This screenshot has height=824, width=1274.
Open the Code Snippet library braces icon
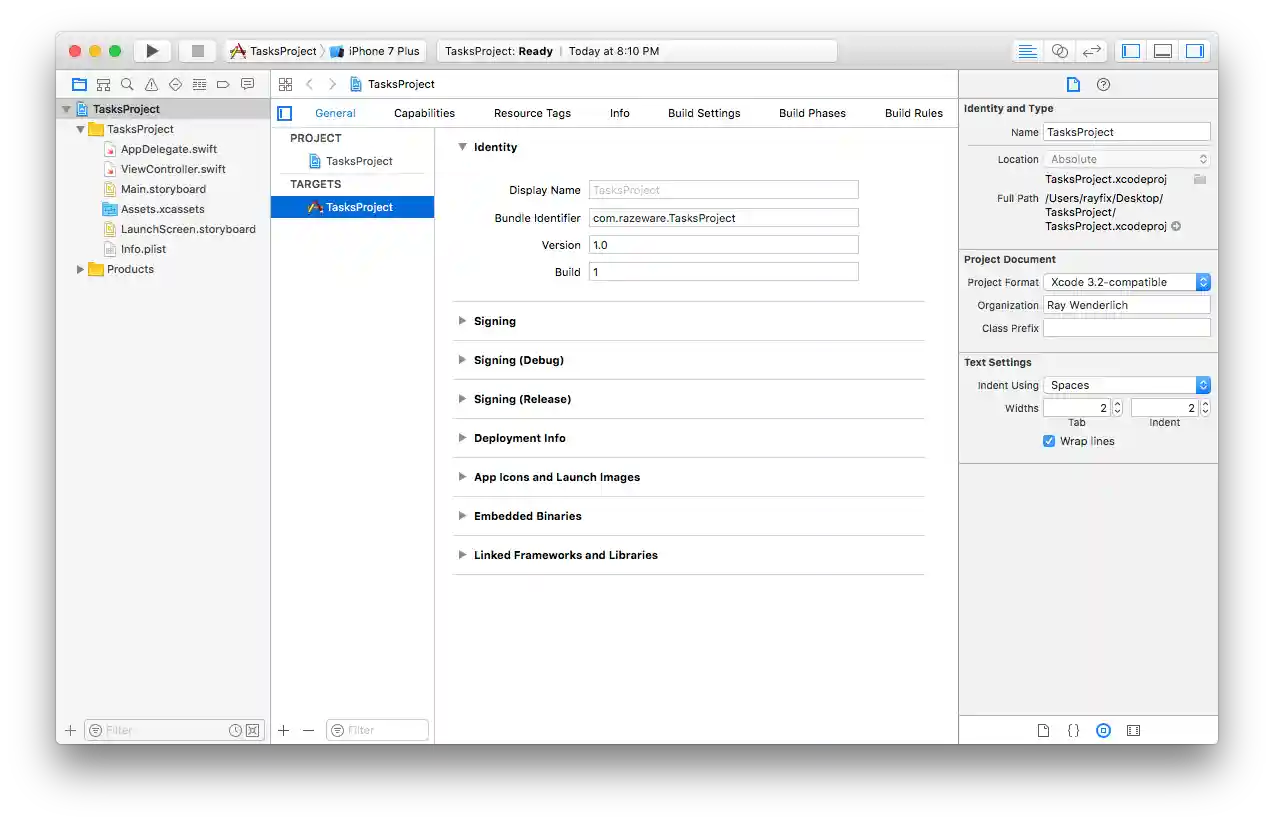[1073, 730]
